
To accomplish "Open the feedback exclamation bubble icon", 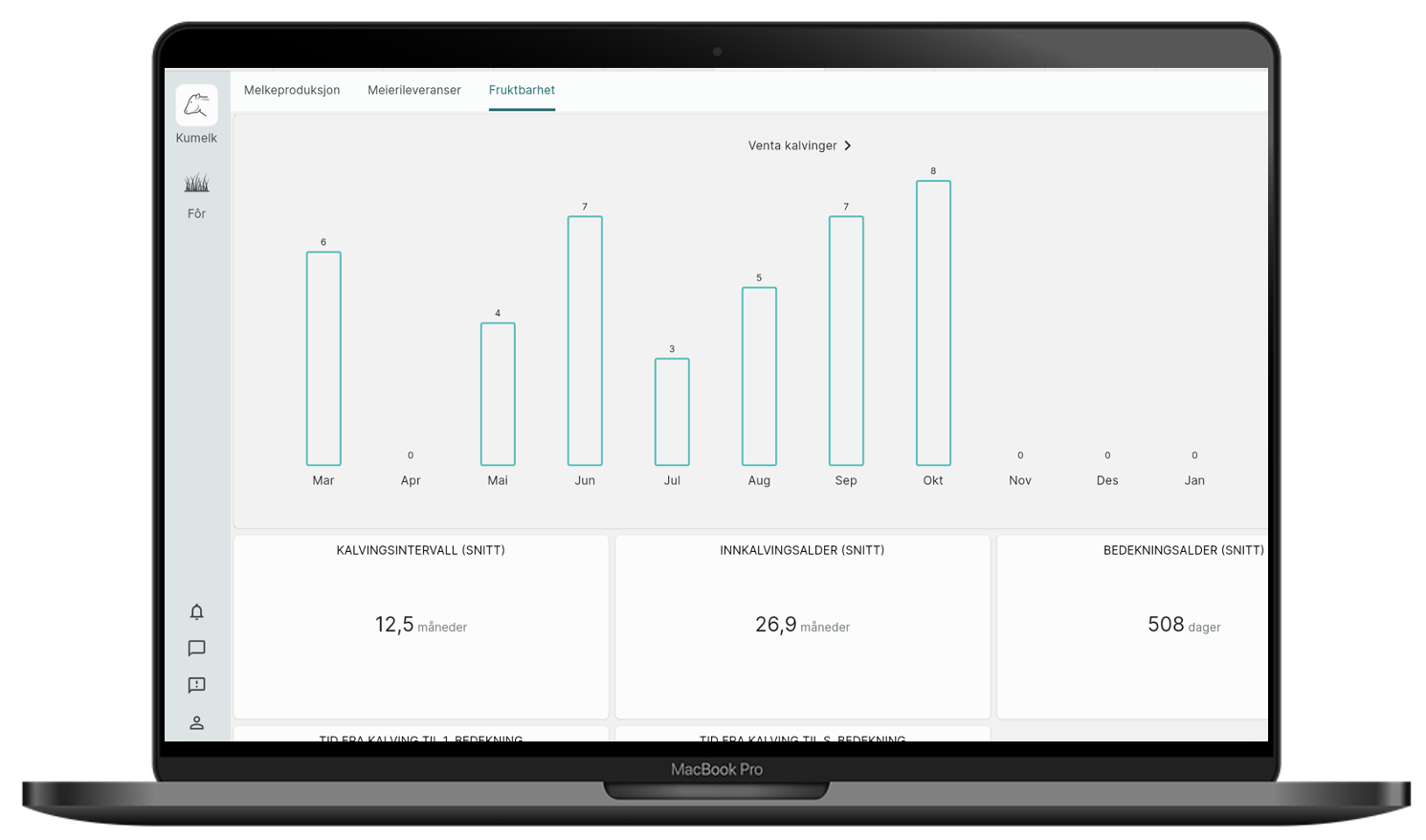I will click(196, 685).
